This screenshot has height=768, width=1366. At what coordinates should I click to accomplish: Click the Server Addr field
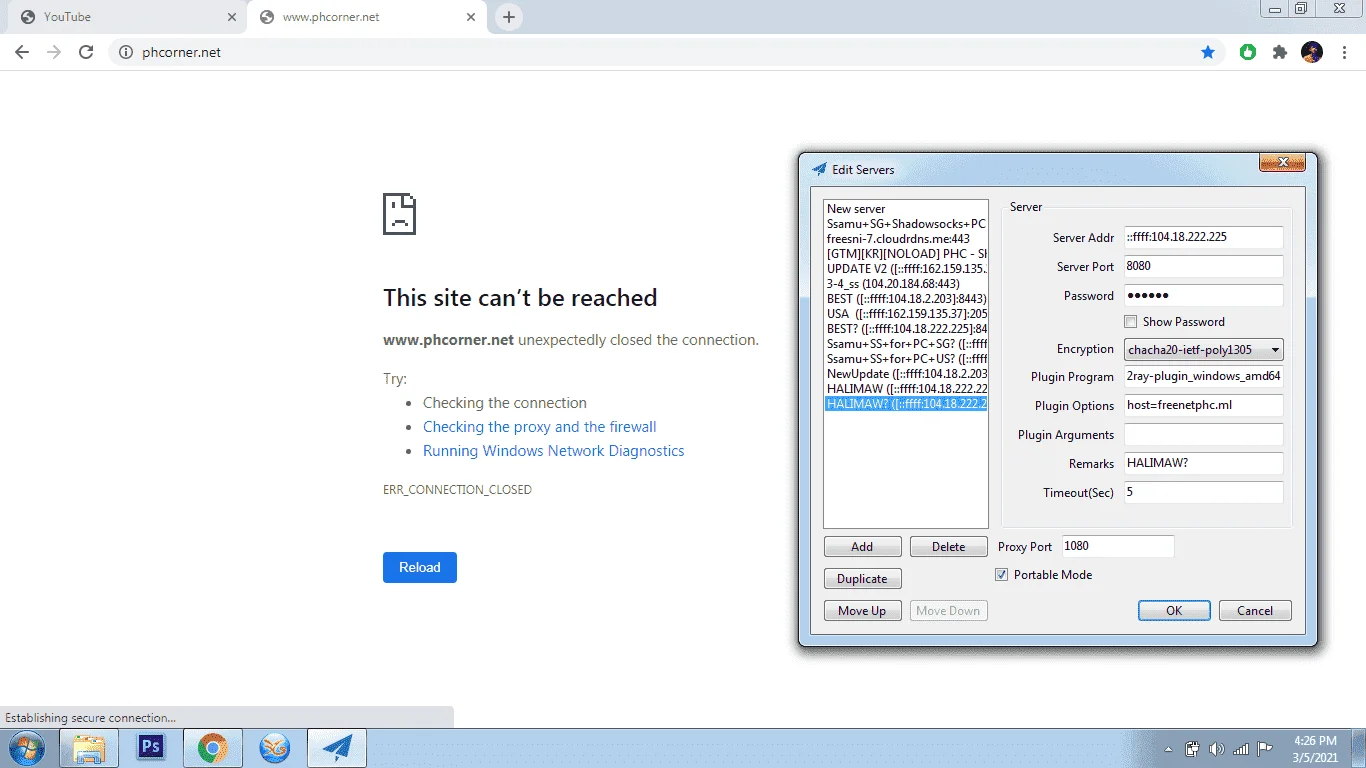point(1203,238)
